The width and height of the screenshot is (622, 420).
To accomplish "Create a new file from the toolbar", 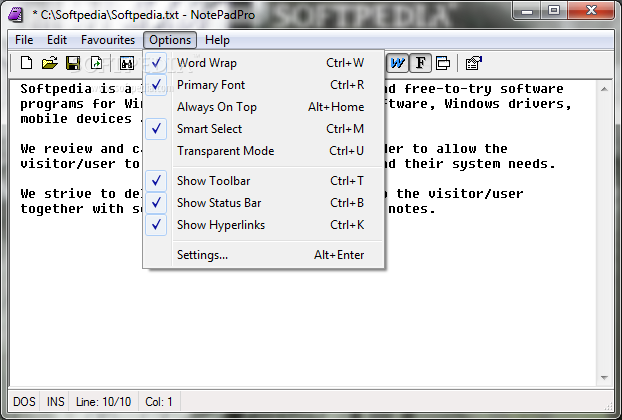I will pos(26,63).
